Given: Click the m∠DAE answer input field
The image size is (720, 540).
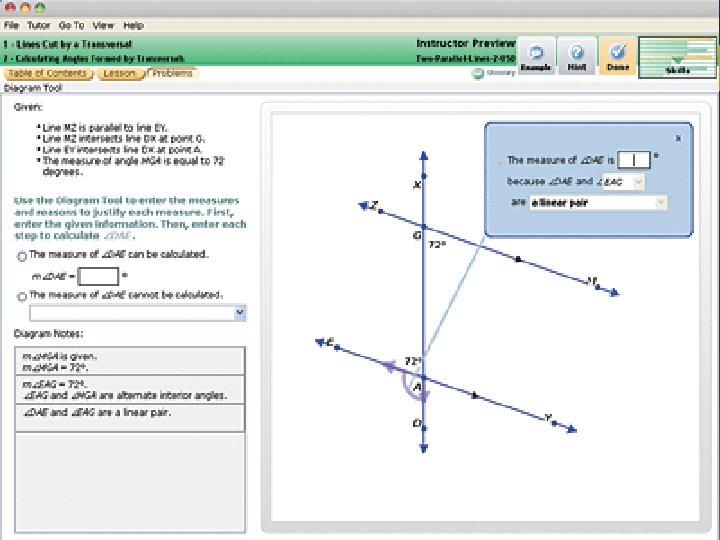Looking at the screenshot, I should pyautogui.click(x=98, y=276).
